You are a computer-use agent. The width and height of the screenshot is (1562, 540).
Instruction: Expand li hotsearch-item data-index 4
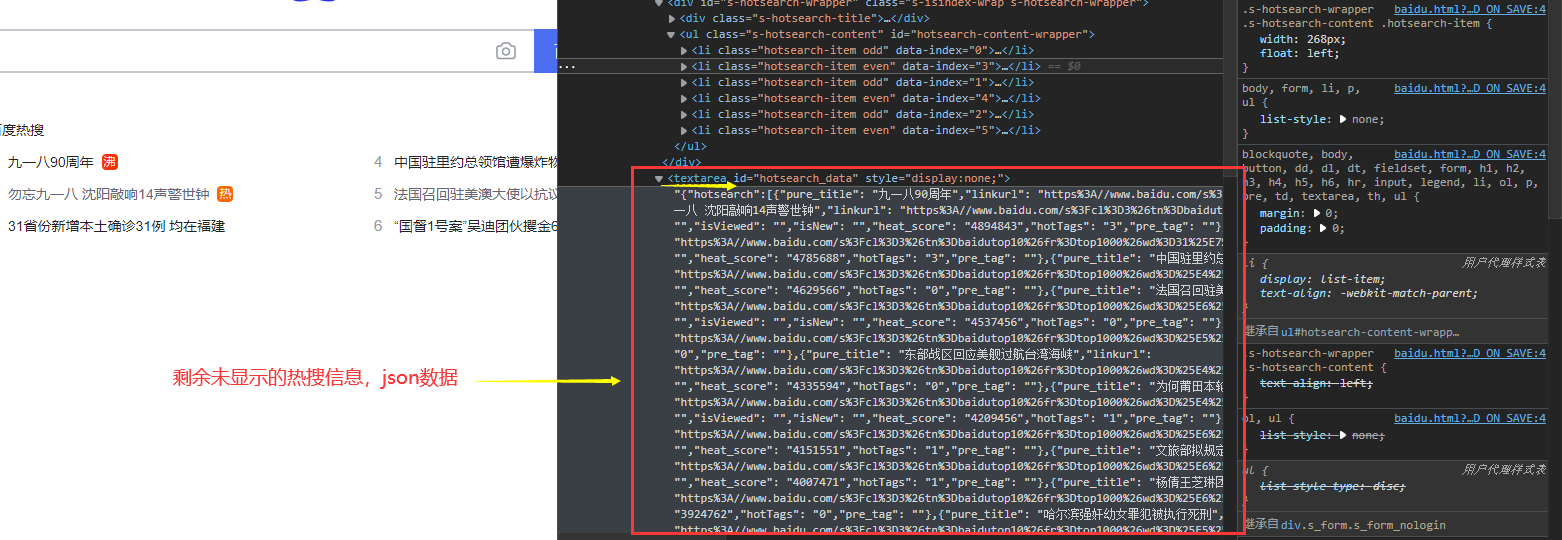pos(684,98)
